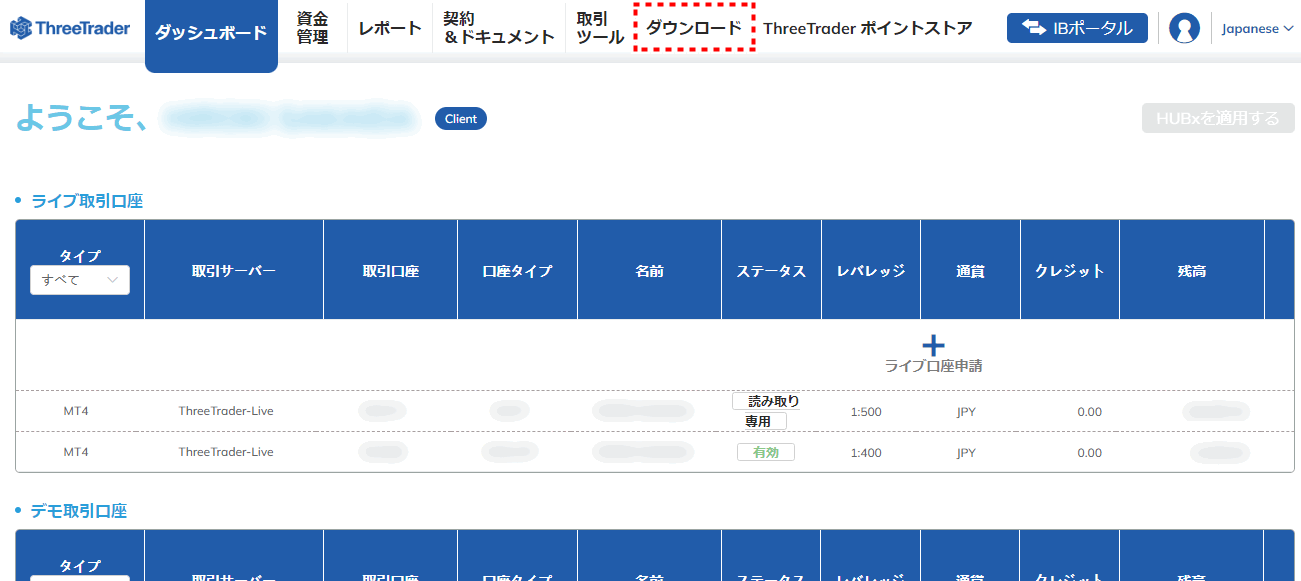
Task: Click the 0.00 credit in the 1:400 row
Action: (x=1090, y=452)
